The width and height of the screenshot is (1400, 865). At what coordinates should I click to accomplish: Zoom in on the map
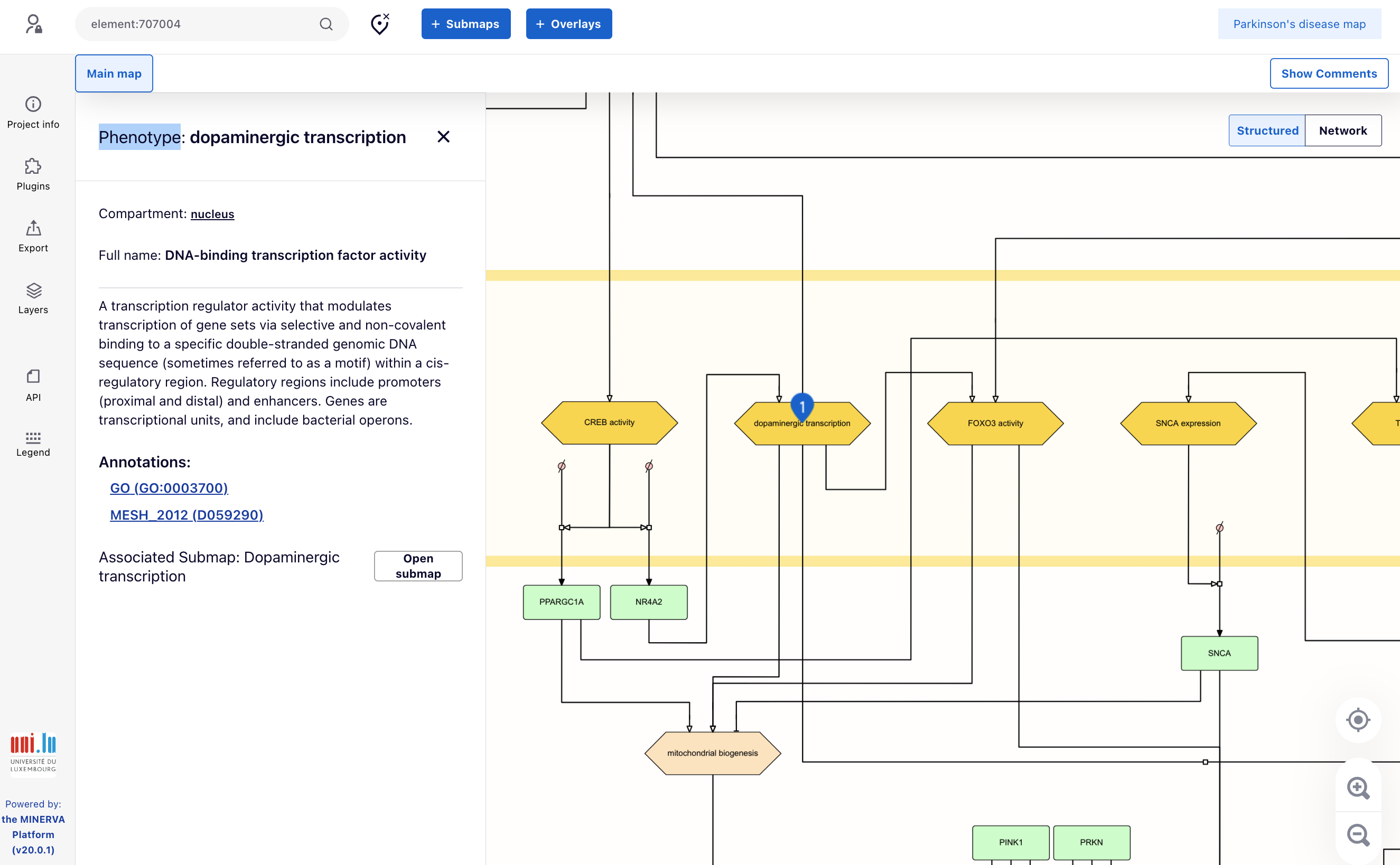(x=1358, y=788)
